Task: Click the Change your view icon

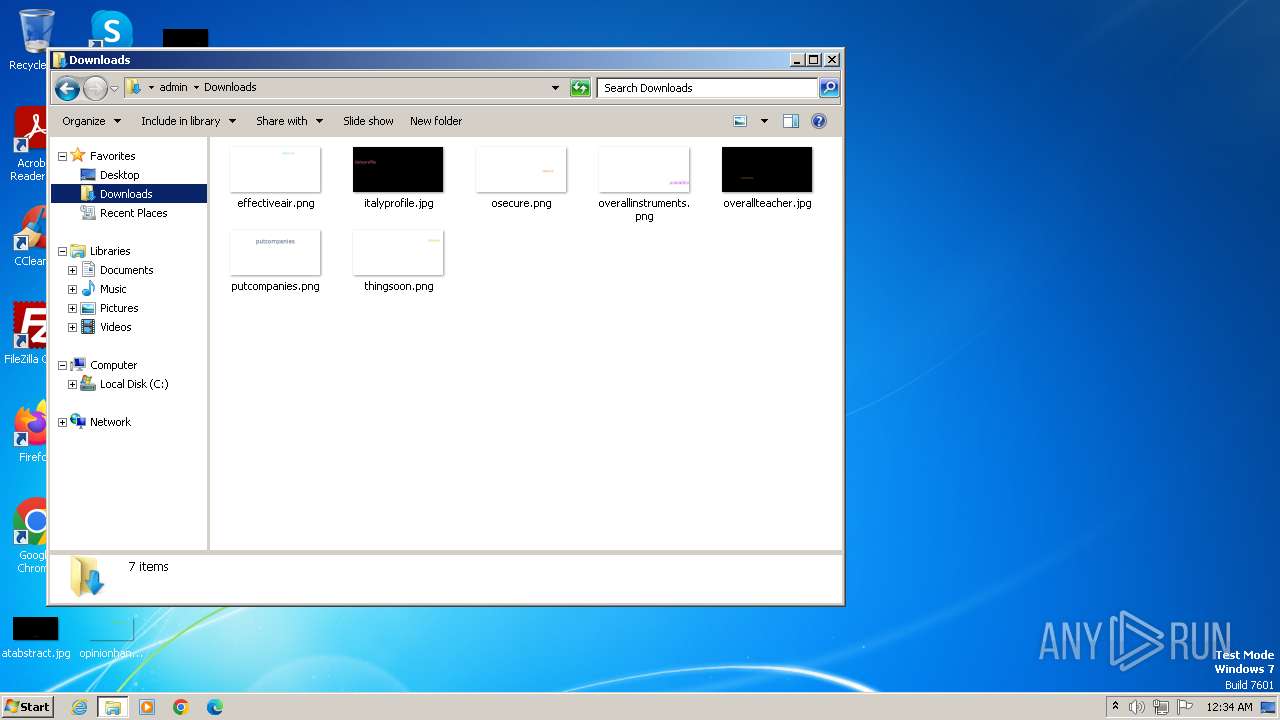Action: [x=740, y=121]
